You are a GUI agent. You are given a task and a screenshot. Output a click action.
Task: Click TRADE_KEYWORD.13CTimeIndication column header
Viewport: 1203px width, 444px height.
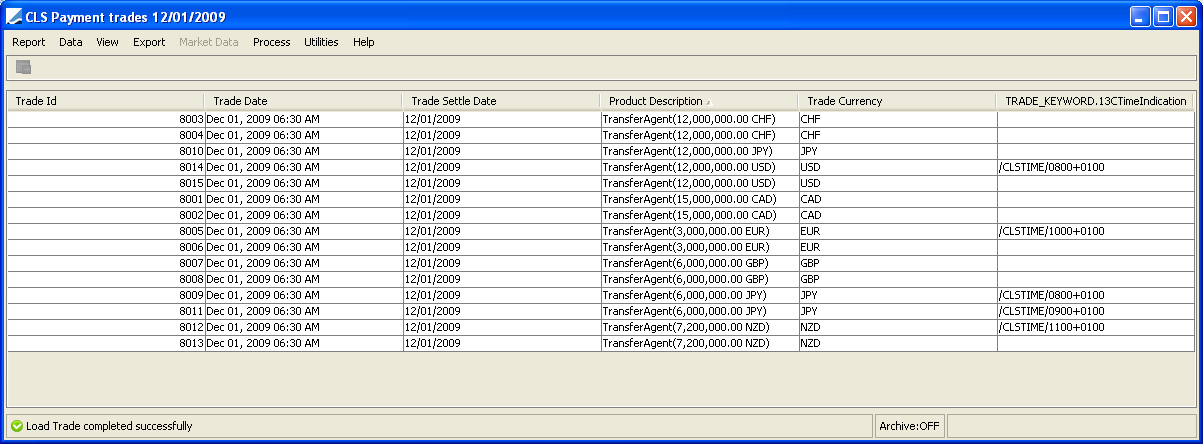(x=1095, y=101)
